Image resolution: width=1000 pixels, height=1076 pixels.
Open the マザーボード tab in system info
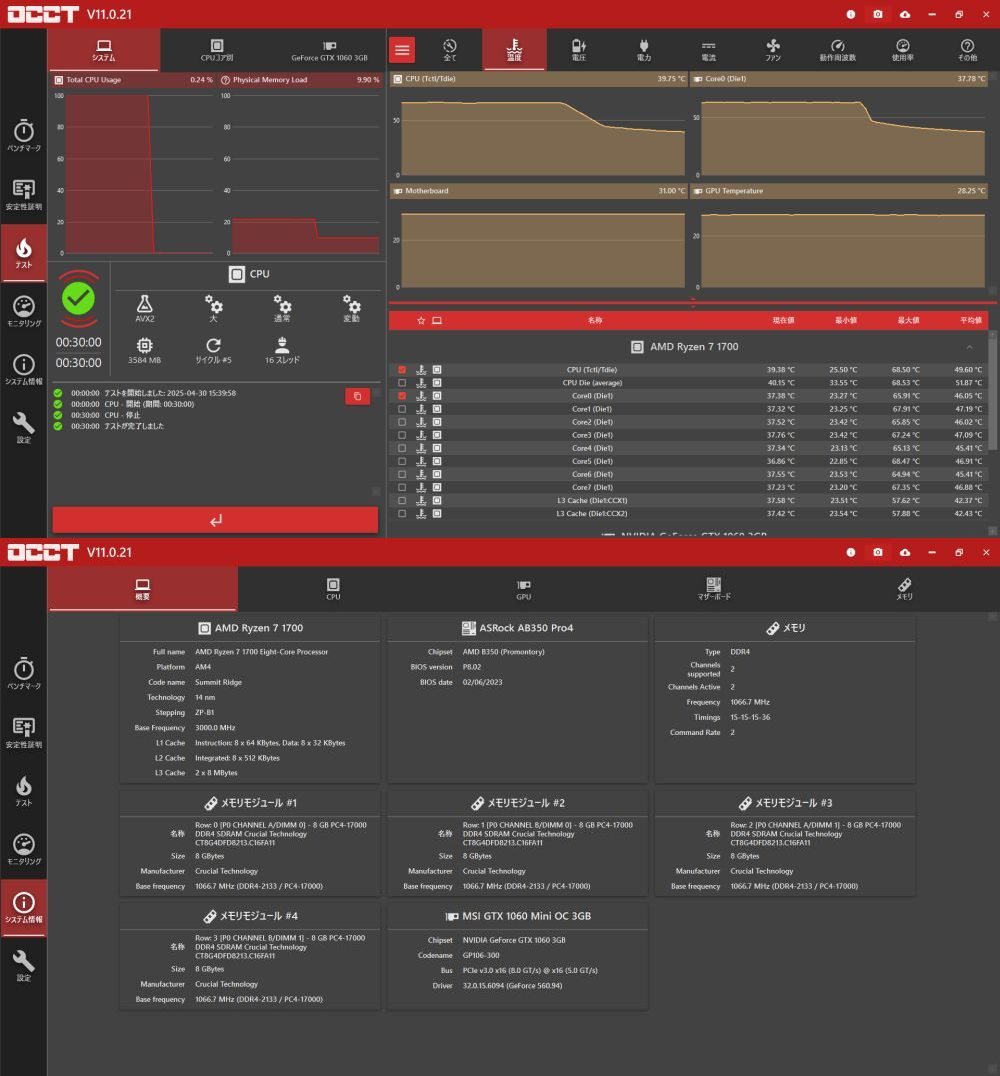coord(713,588)
